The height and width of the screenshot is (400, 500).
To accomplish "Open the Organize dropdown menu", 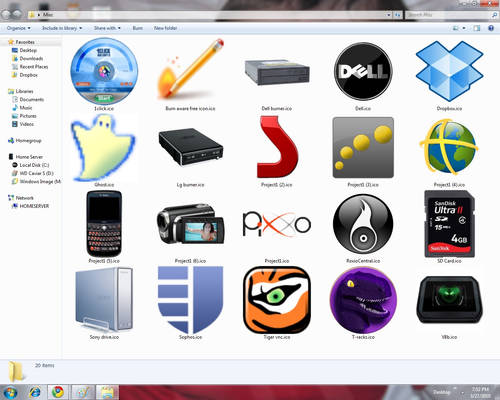I will pos(19,28).
